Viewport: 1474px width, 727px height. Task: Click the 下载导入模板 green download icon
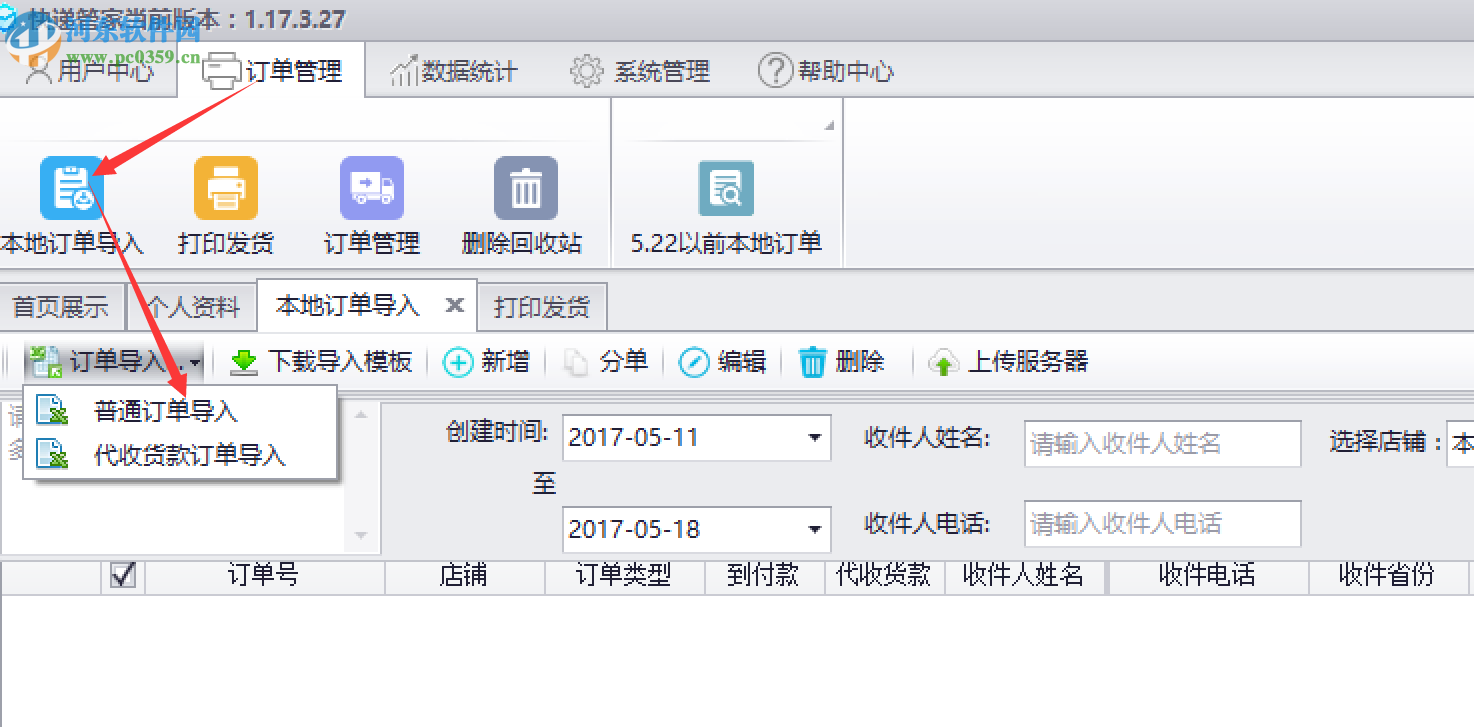pos(243,362)
